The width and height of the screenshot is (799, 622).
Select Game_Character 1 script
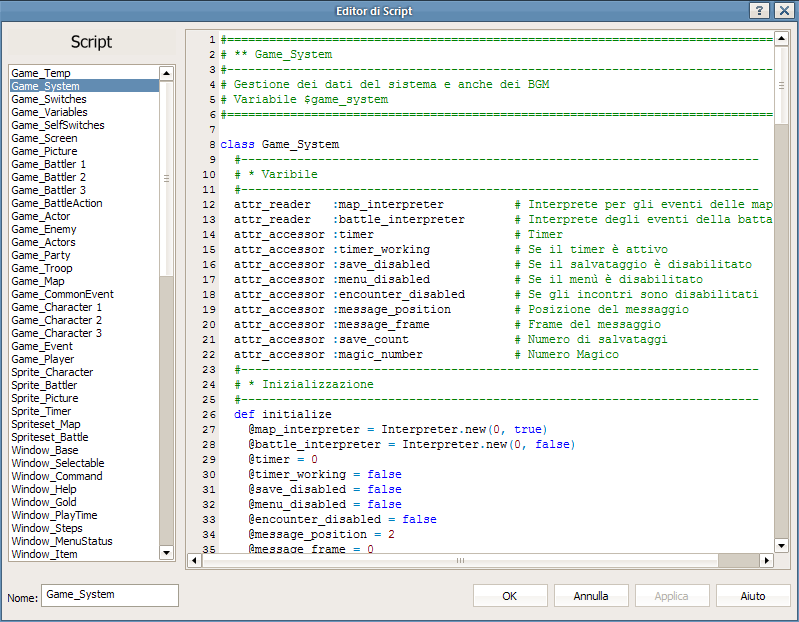coord(85,307)
